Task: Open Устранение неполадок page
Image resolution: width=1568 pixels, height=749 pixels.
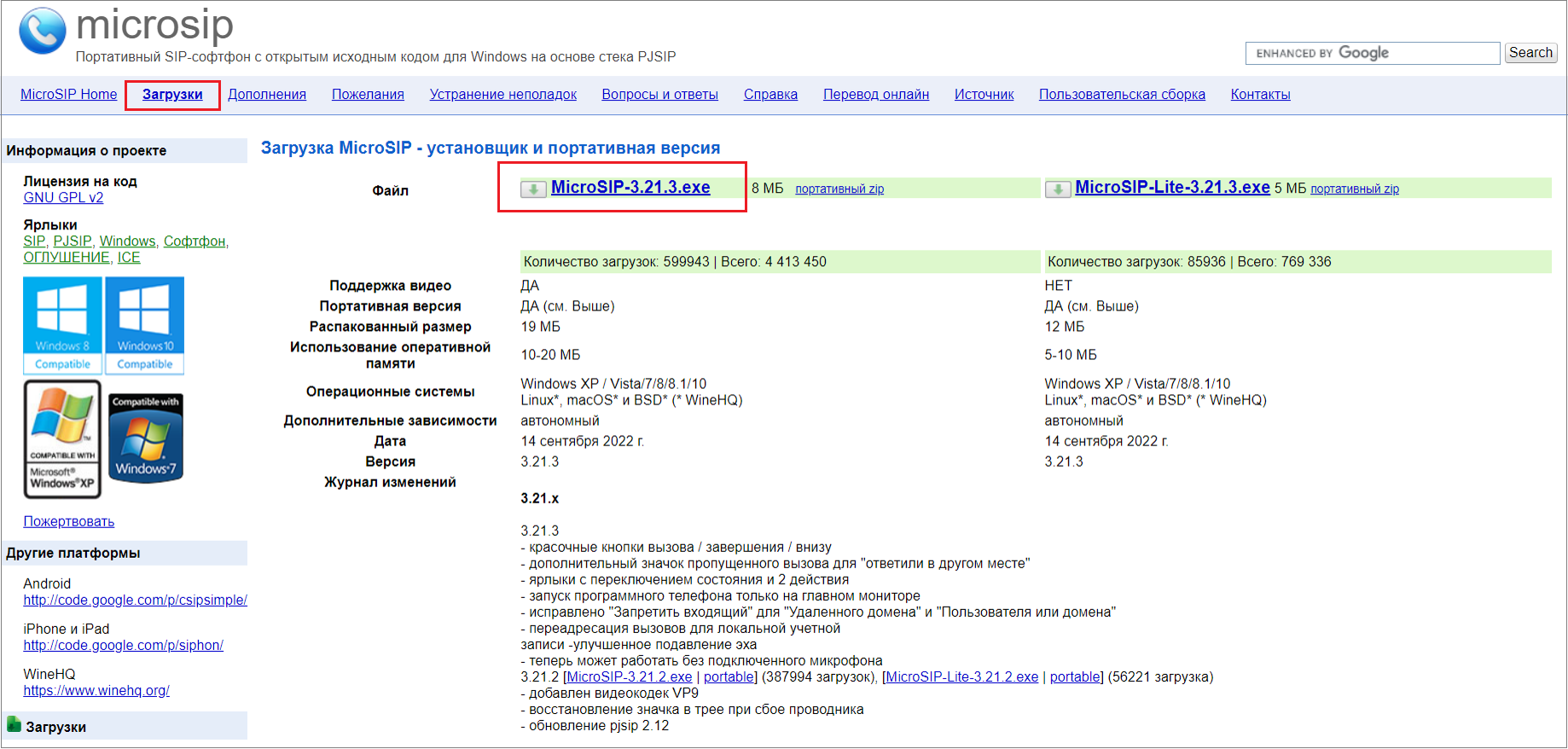Action: click(503, 95)
